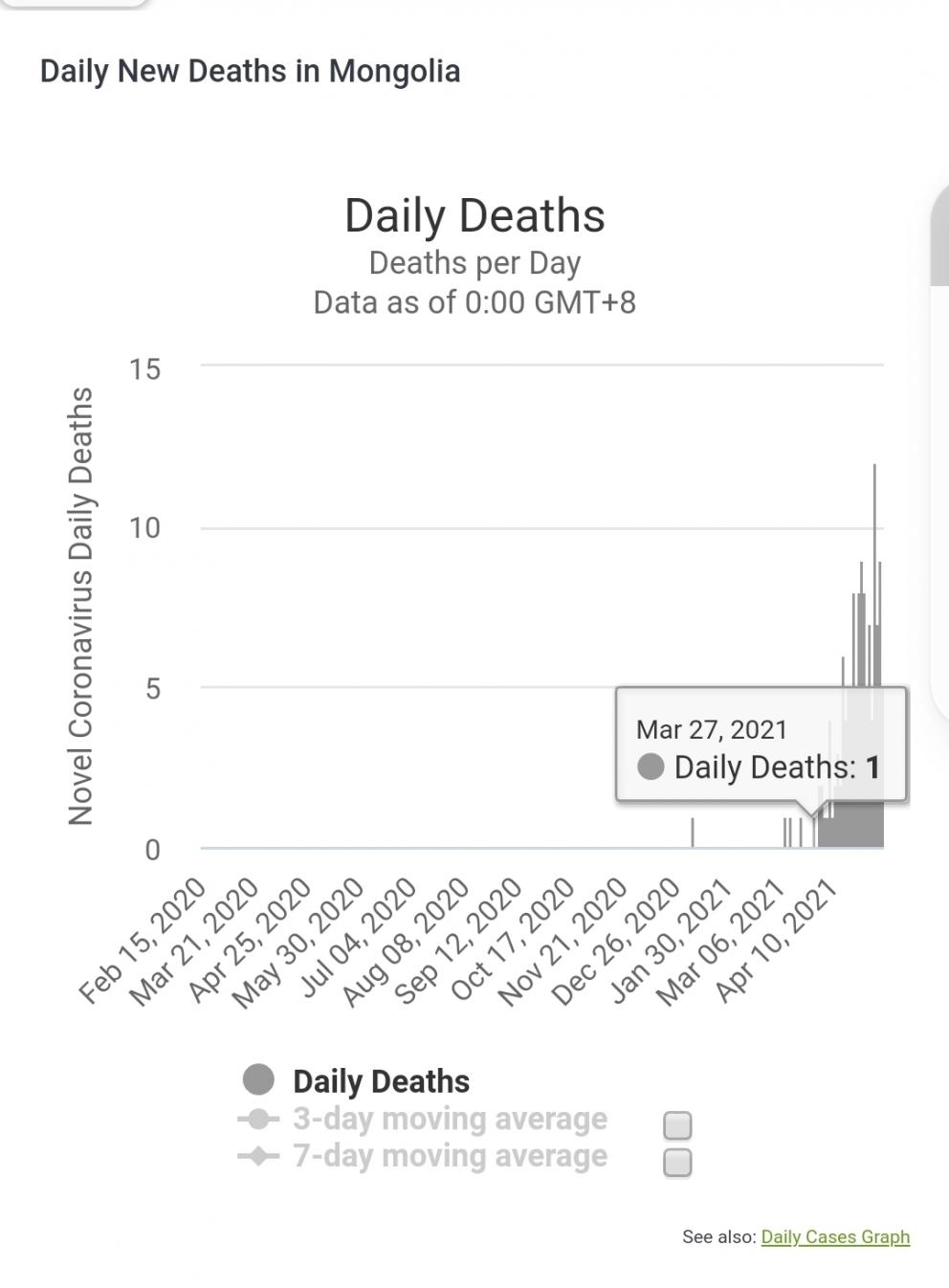Click the "7-day moving average" legend text
The height and width of the screenshot is (1288, 949).
[450, 1156]
